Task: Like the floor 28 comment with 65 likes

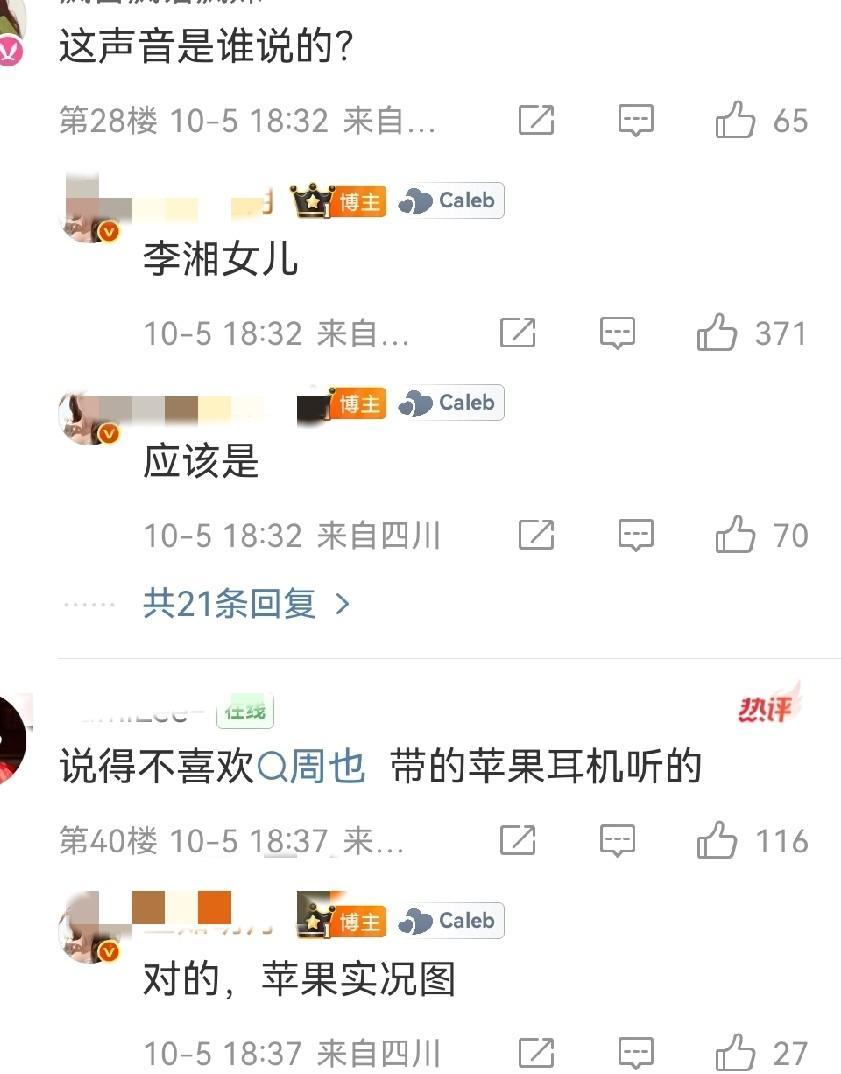Action: point(735,120)
